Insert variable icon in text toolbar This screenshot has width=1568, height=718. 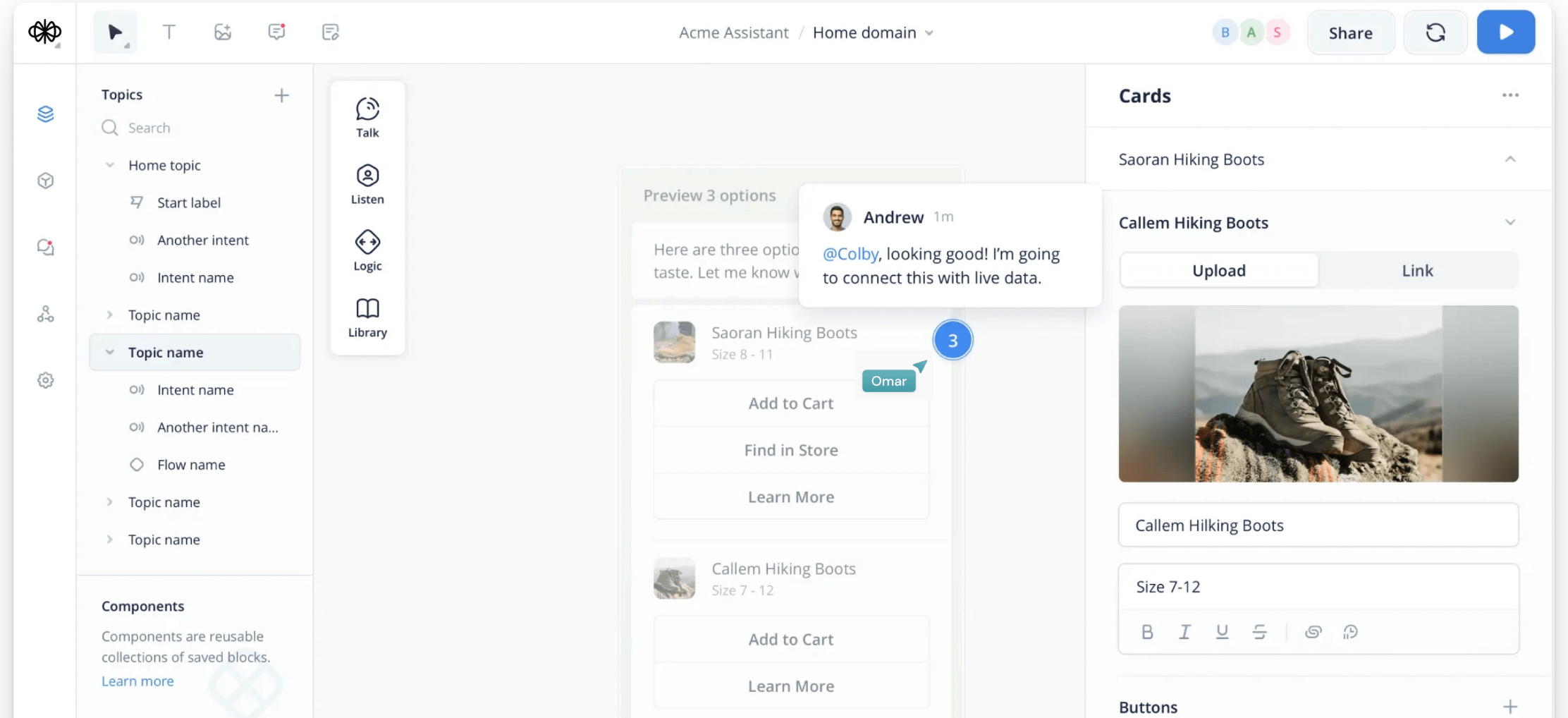point(1350,632)
